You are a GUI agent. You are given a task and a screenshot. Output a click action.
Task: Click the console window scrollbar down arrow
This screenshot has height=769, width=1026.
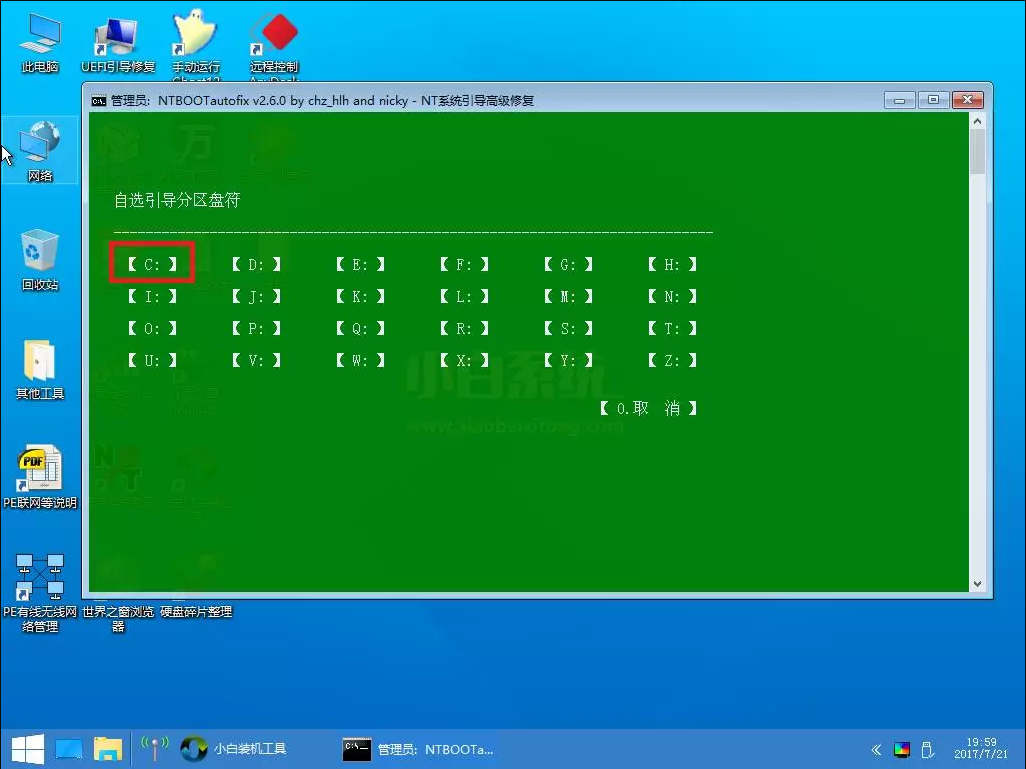(x=979, y=583)
